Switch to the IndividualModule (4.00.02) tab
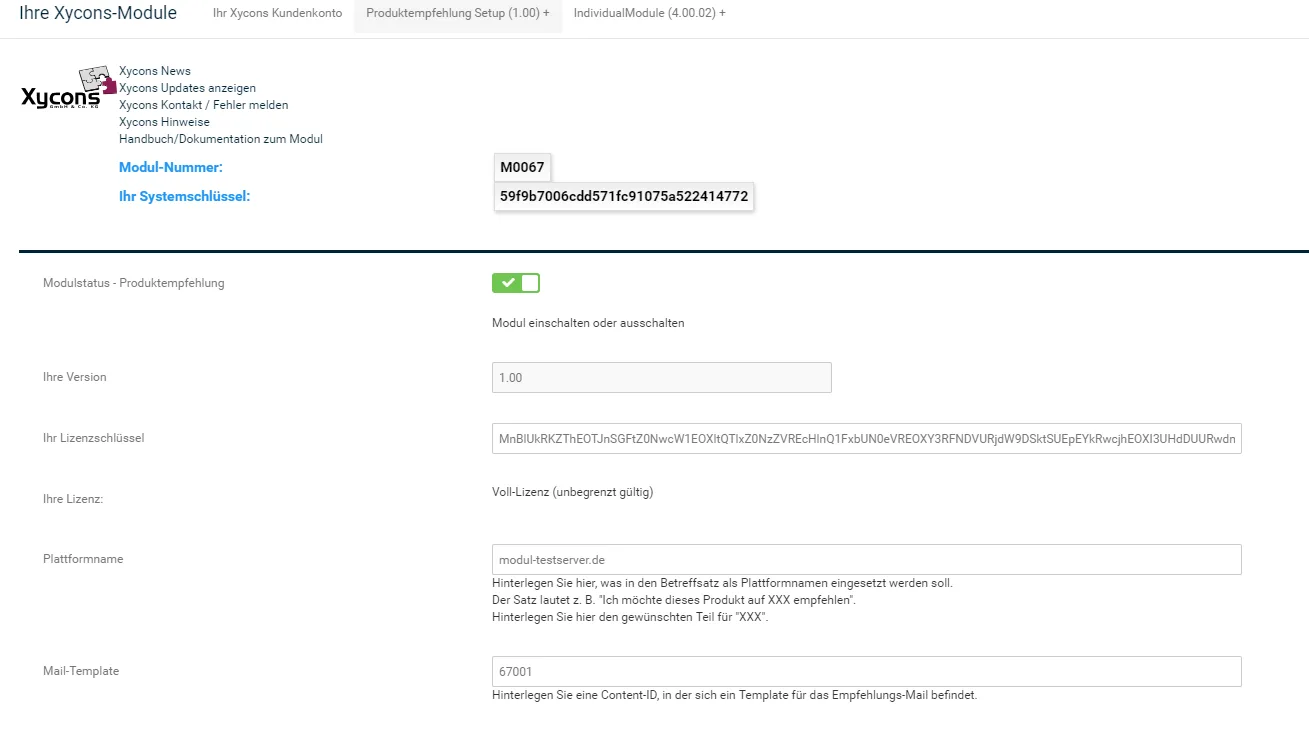Image resolution: width=1309 pixels, height=735 pixels. (650, 13)
